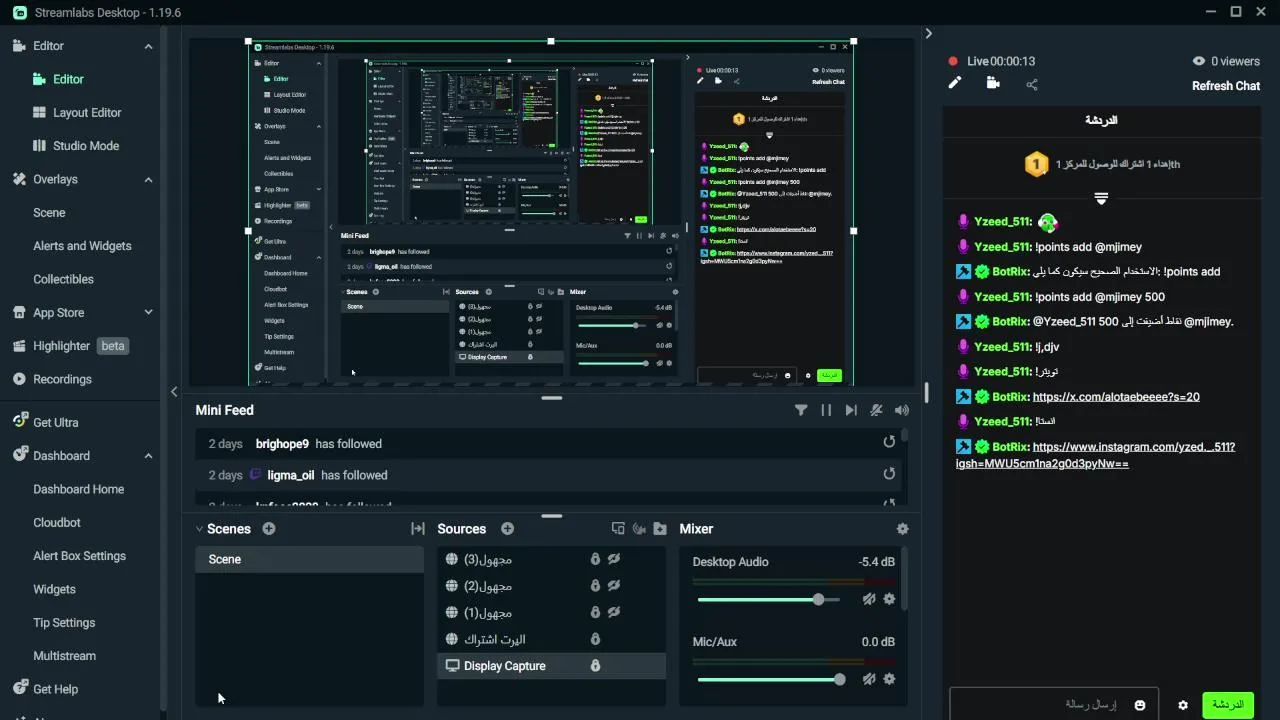Open scene transitions icon in Scenes header
This screenshot has width=1280, height=720.
click(418, 529)
